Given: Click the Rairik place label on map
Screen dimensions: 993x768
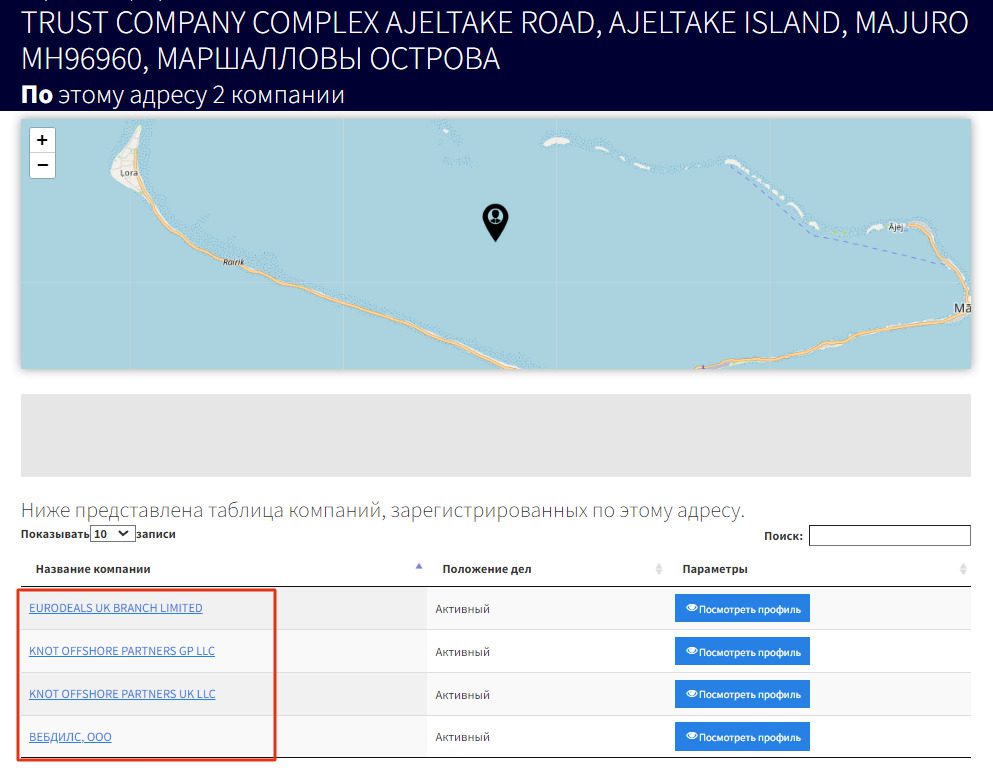Looking at the screenshot, I should (x=233, y=262).
